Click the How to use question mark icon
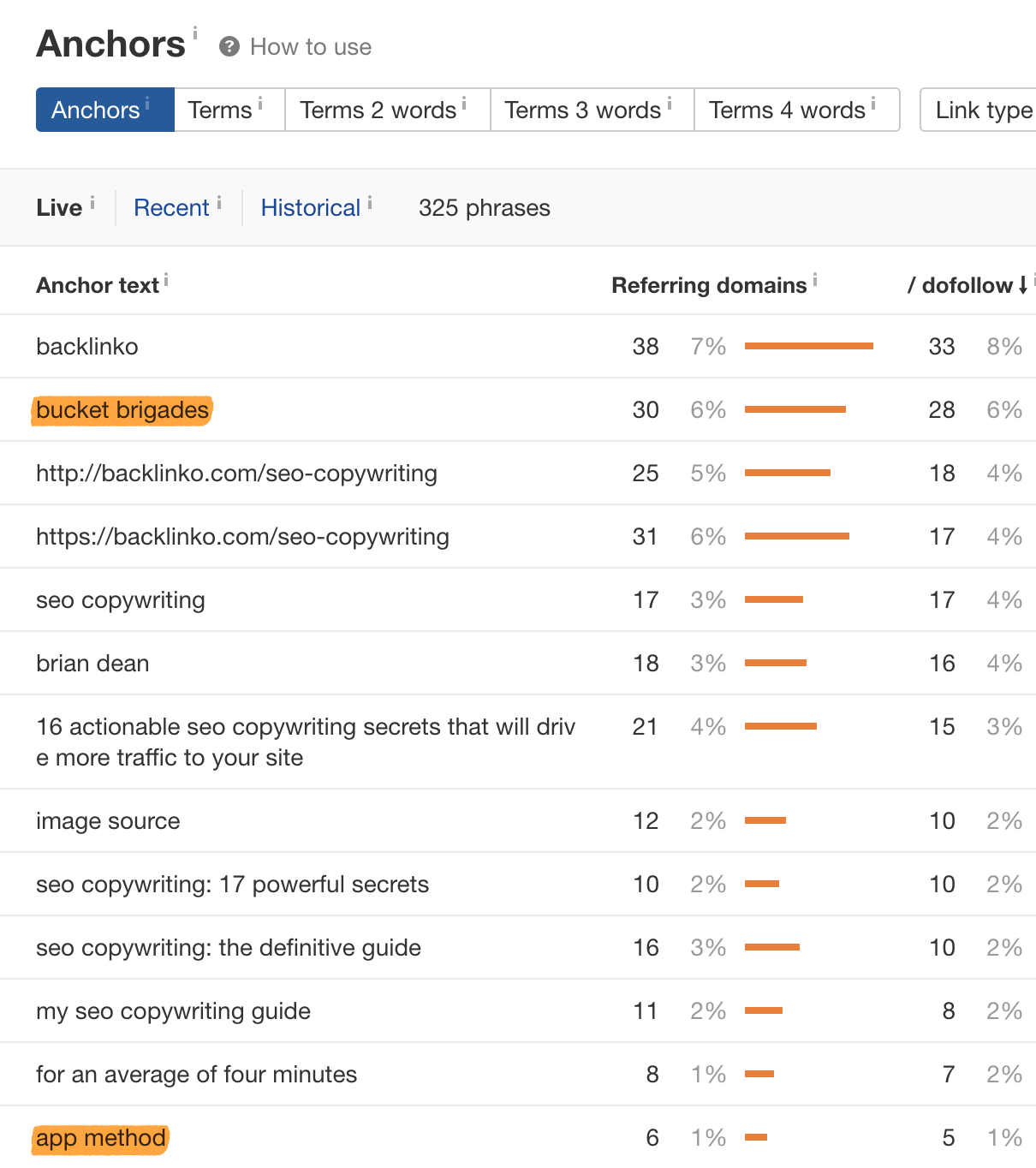 pos(229,46)
